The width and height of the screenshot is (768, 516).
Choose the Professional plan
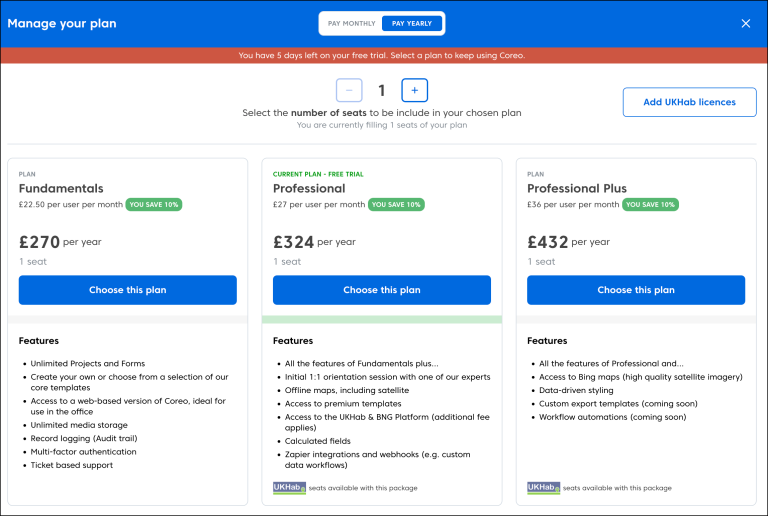382,290
